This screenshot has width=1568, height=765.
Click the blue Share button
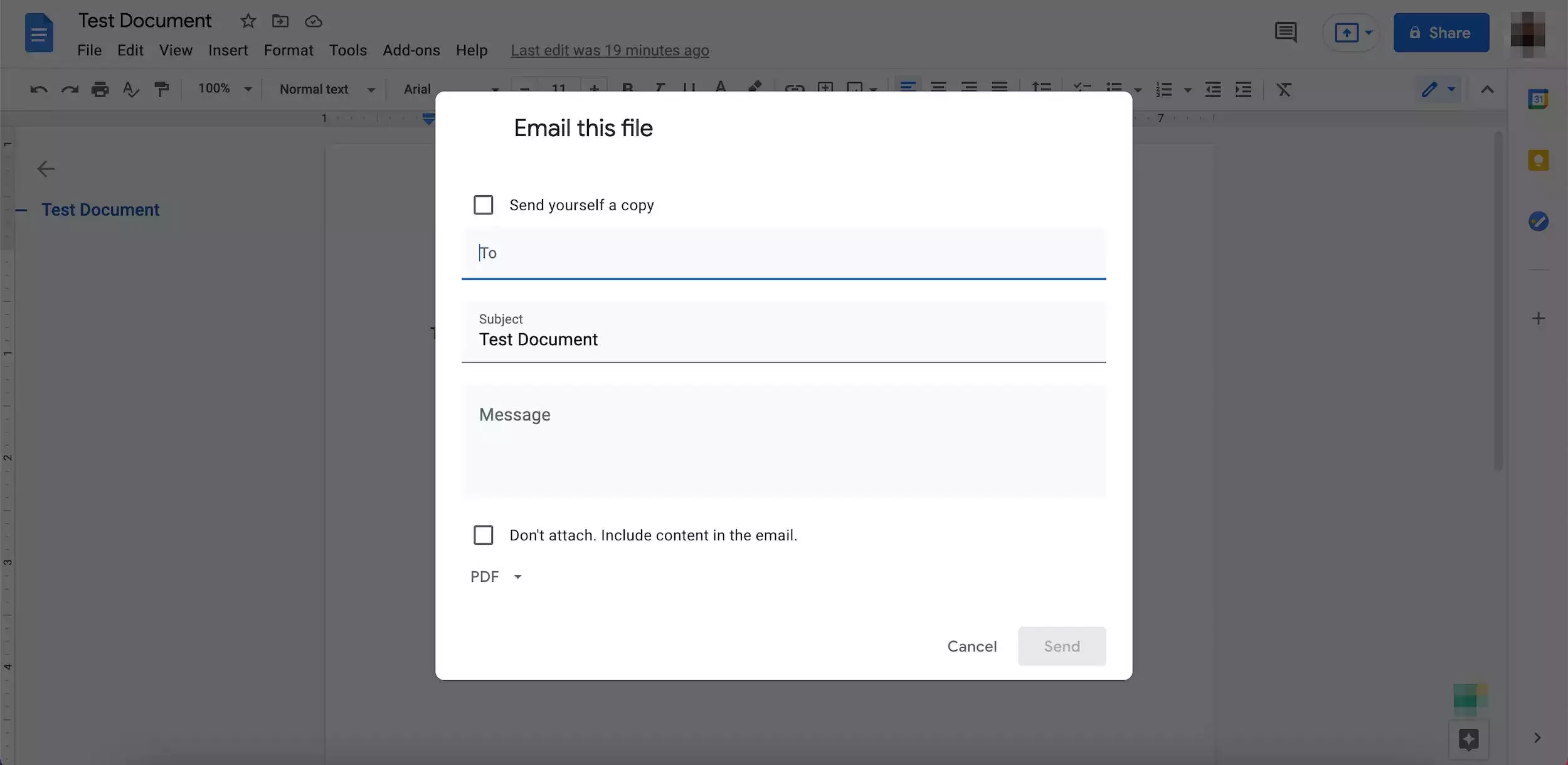click(x=1441, y=33)
